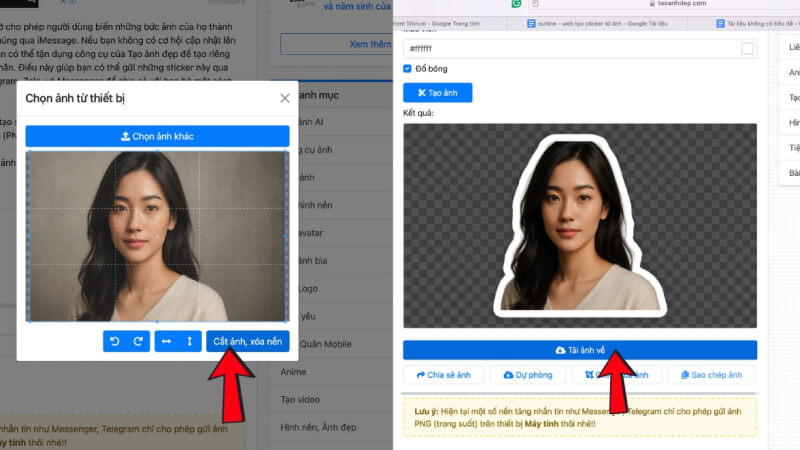Viewport: 800px width, 450px height.
Task: Click the Tạo ảnh button
Action: point(437,92)
